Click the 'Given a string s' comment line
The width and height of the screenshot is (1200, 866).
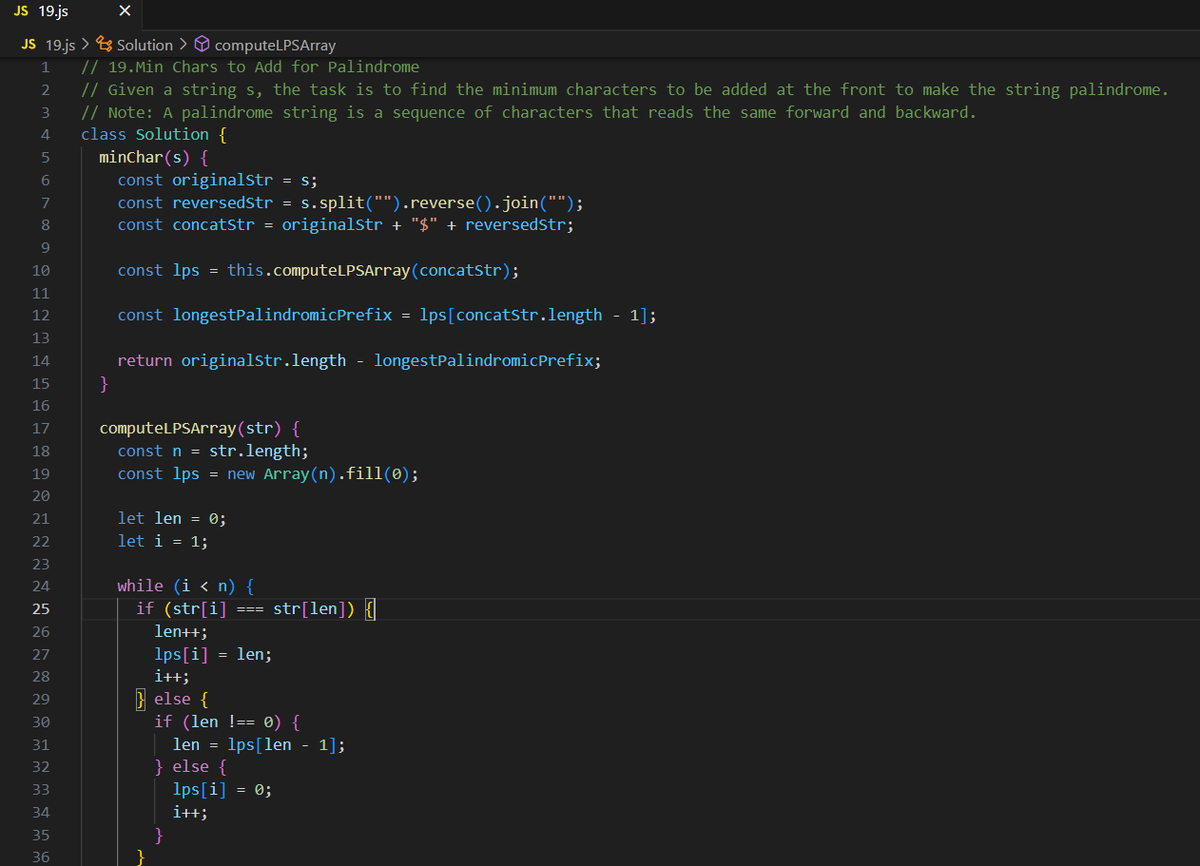click(x=625, y=89)
